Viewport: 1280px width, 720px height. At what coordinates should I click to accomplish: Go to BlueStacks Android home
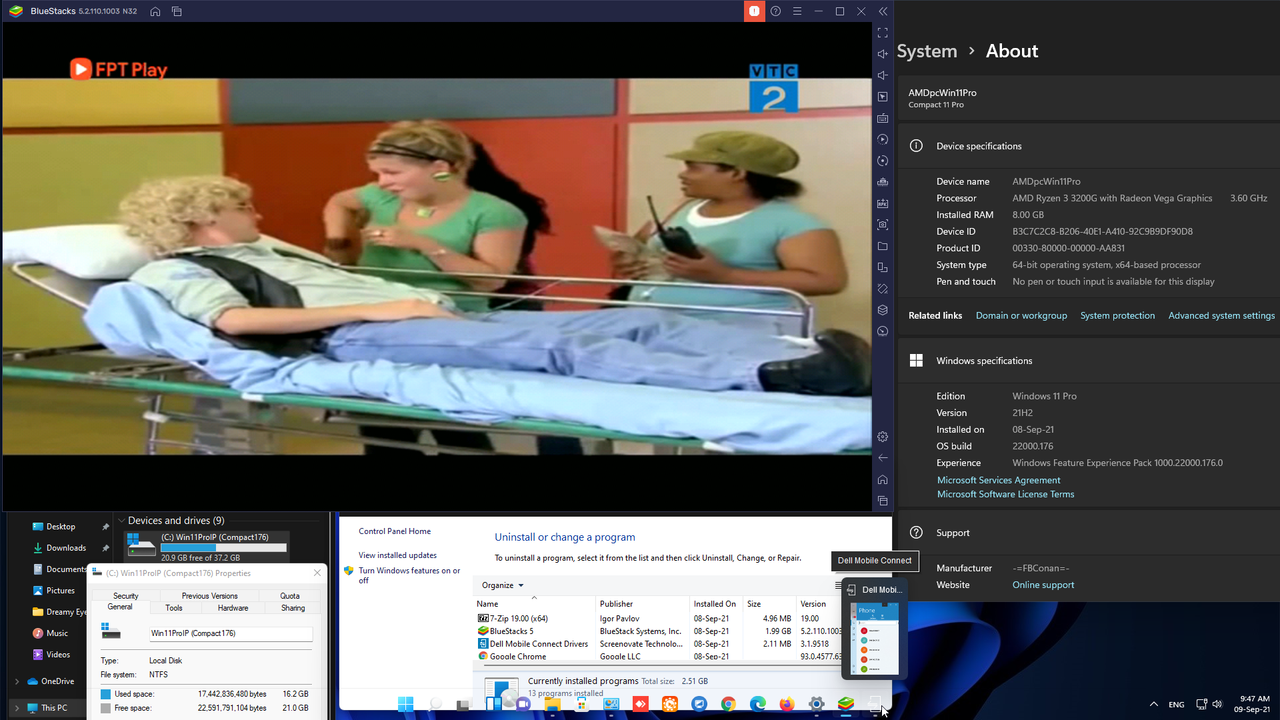(x=882, y=480)
